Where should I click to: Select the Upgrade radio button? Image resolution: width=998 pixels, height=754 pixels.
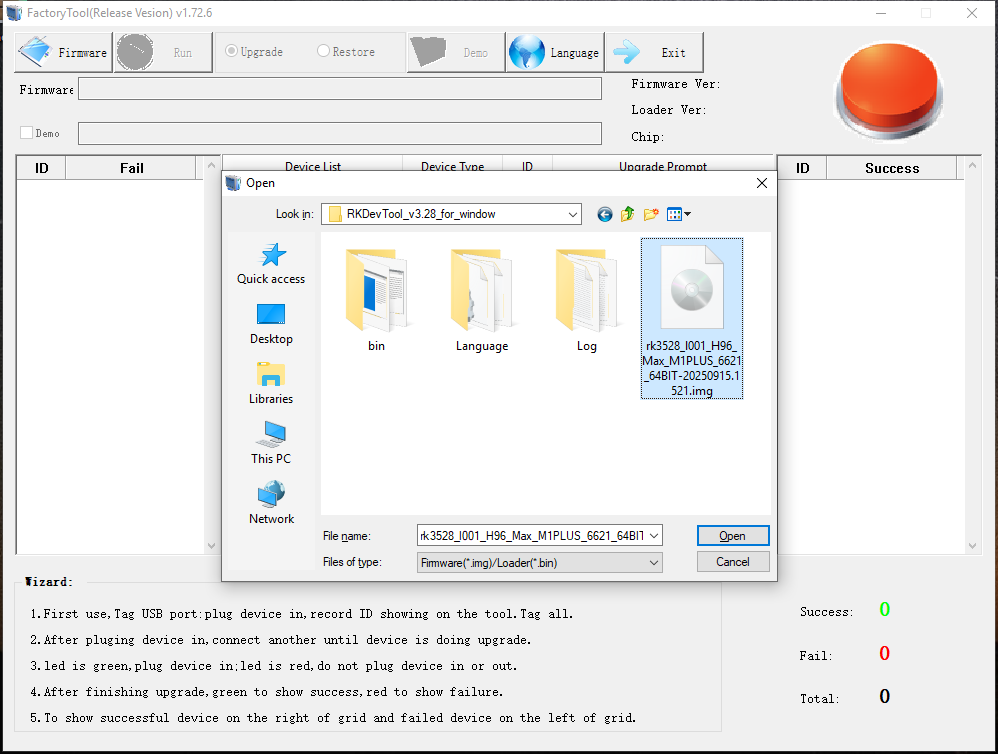pos(232,52)
